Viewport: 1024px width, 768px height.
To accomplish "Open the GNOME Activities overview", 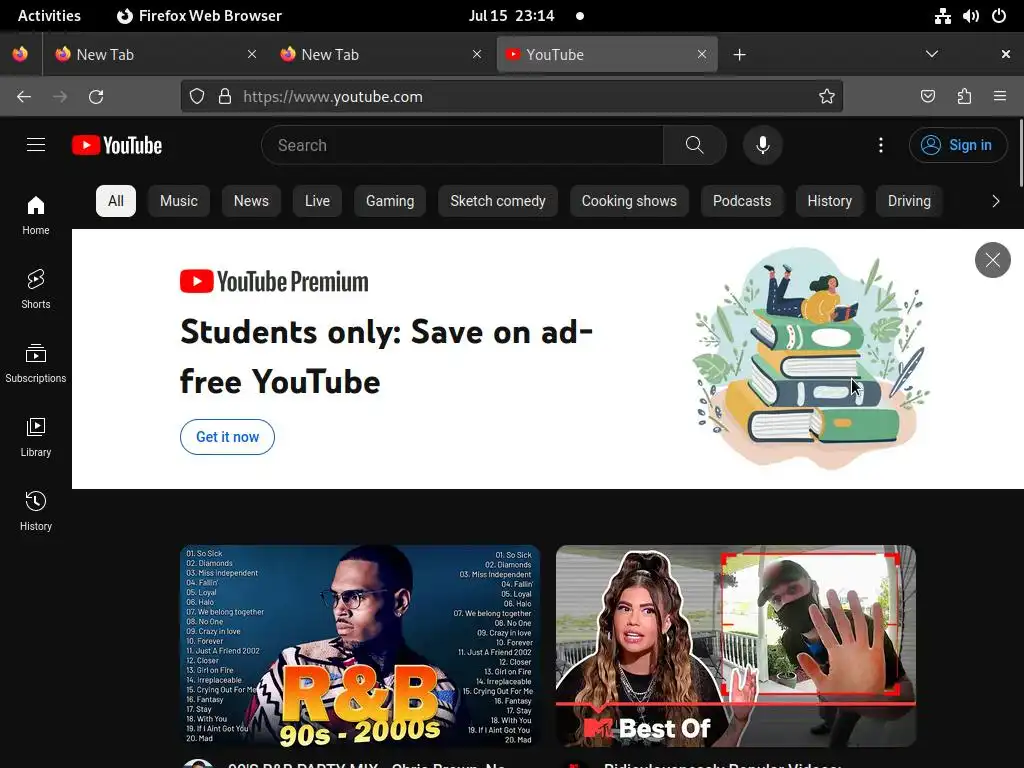I will click(x=50, y=16).
